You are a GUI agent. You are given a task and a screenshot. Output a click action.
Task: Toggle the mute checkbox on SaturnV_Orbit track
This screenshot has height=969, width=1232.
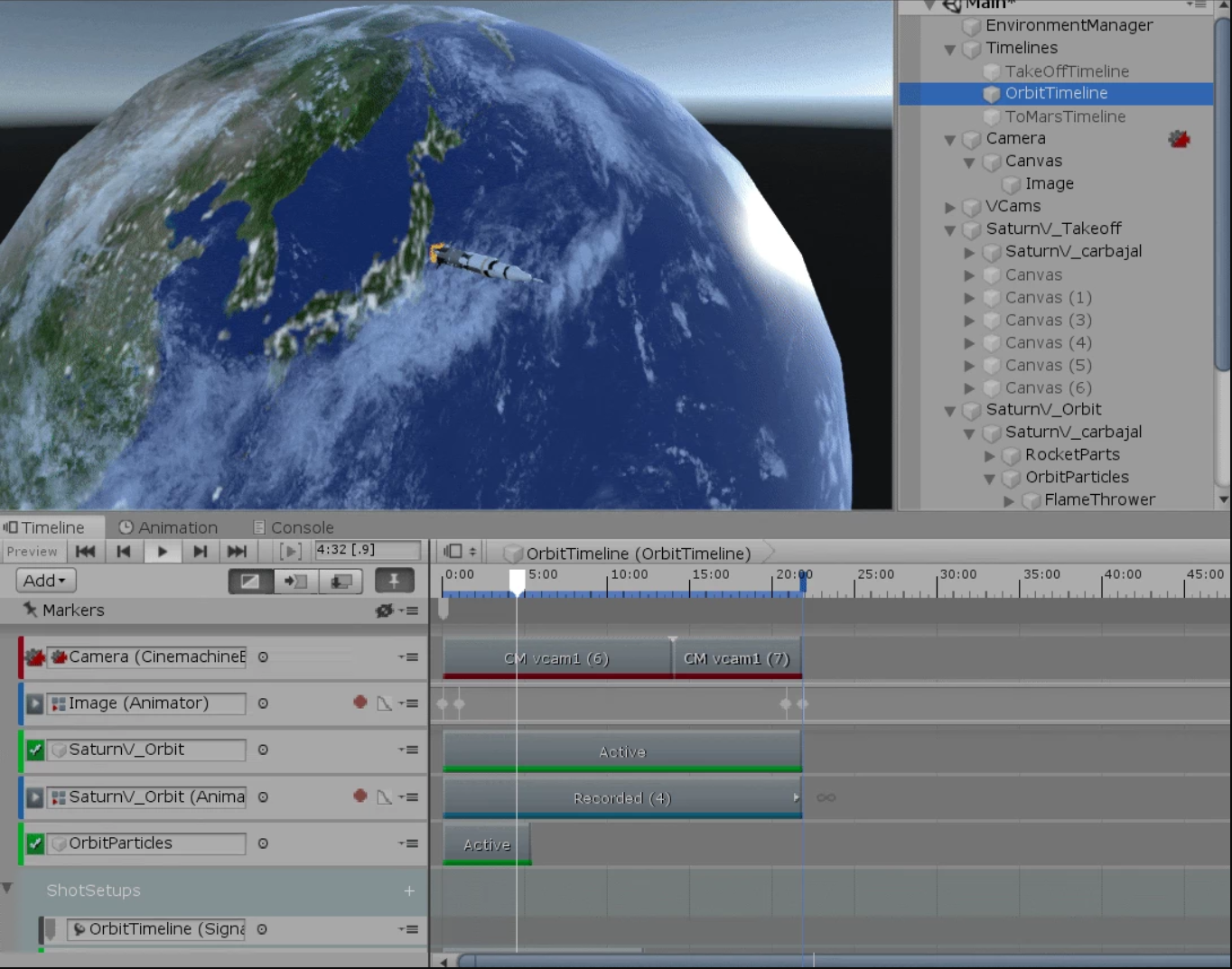click(34, 750)
